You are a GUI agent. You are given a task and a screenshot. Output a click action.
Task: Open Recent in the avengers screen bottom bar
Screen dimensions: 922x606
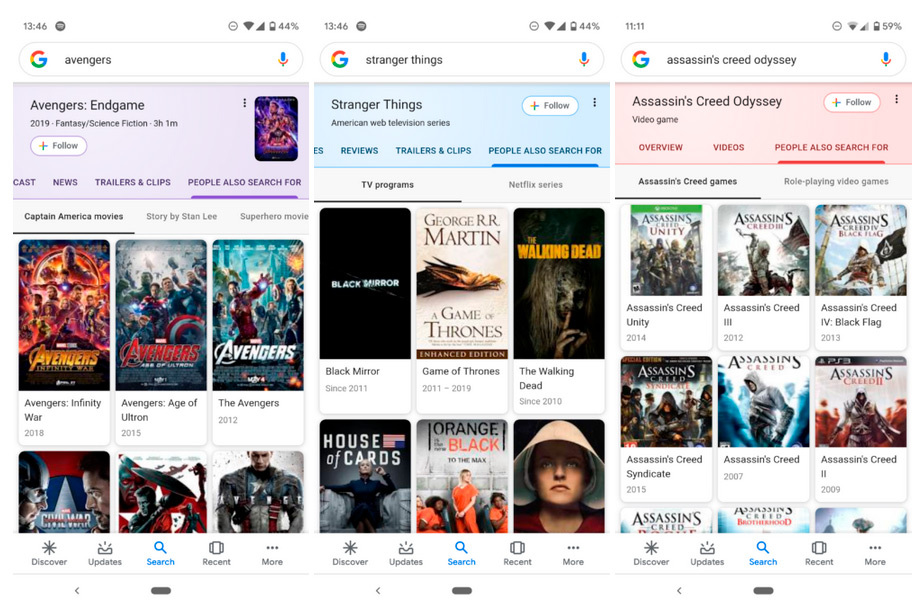(216, 554)
